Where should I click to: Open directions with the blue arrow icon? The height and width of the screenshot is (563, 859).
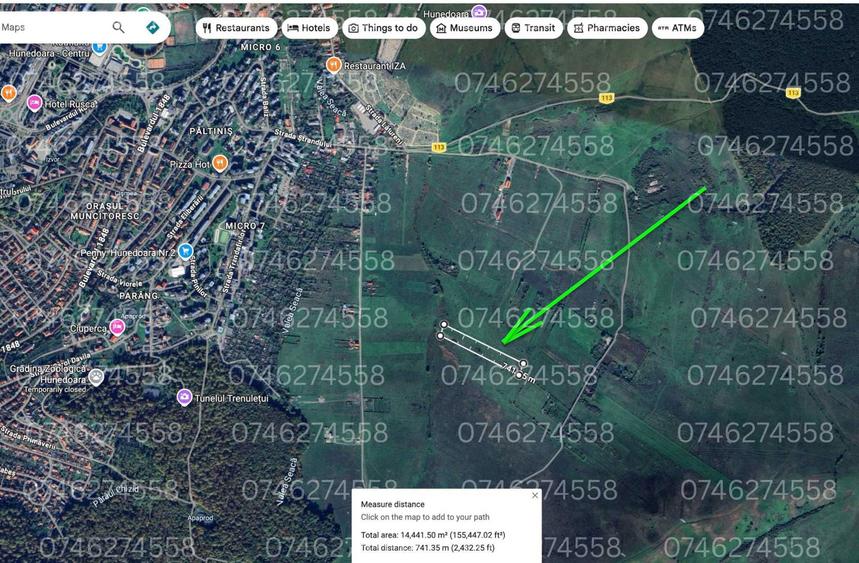152,27
